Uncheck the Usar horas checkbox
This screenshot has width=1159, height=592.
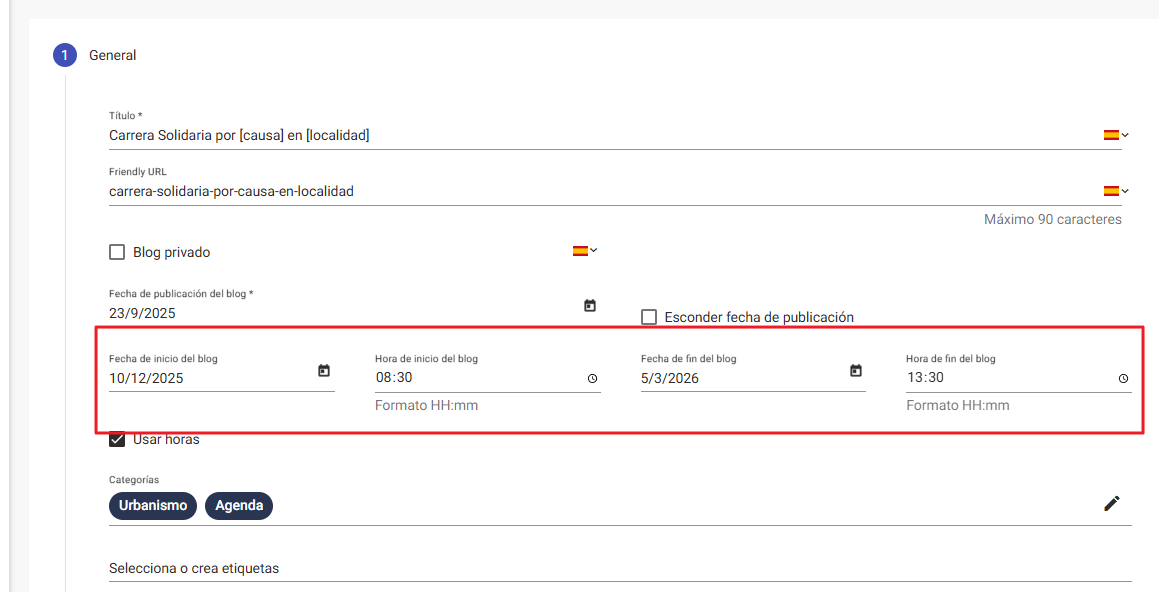point(117,439)
